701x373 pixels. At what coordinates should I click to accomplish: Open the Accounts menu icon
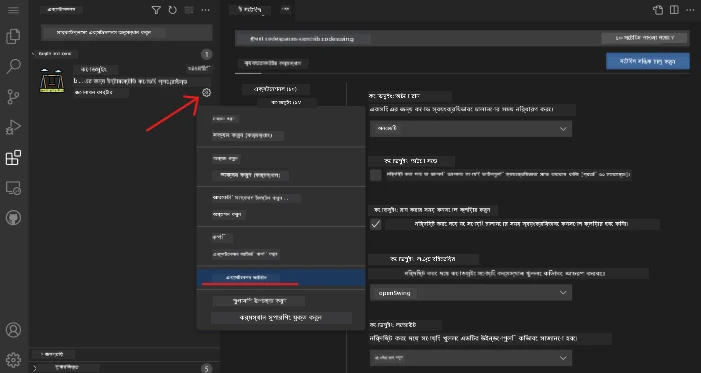(13, 330)
